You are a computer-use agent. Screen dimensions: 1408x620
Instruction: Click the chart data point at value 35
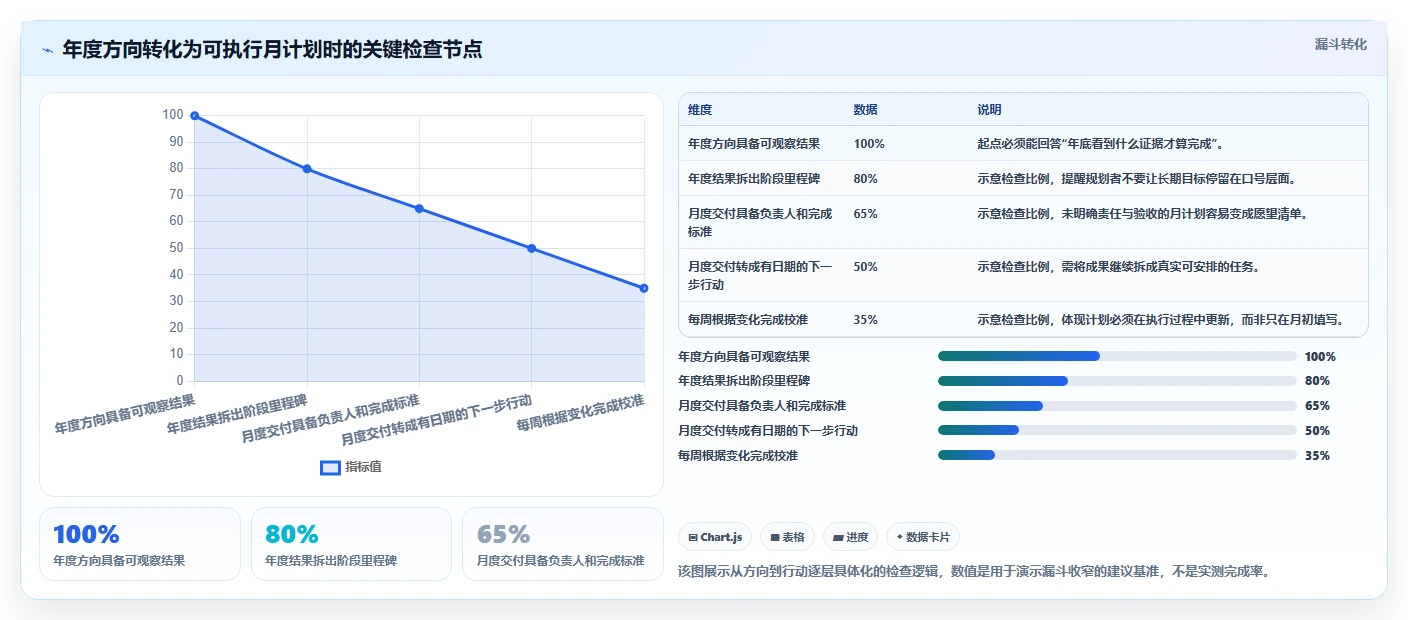click(x=644, y=288)
